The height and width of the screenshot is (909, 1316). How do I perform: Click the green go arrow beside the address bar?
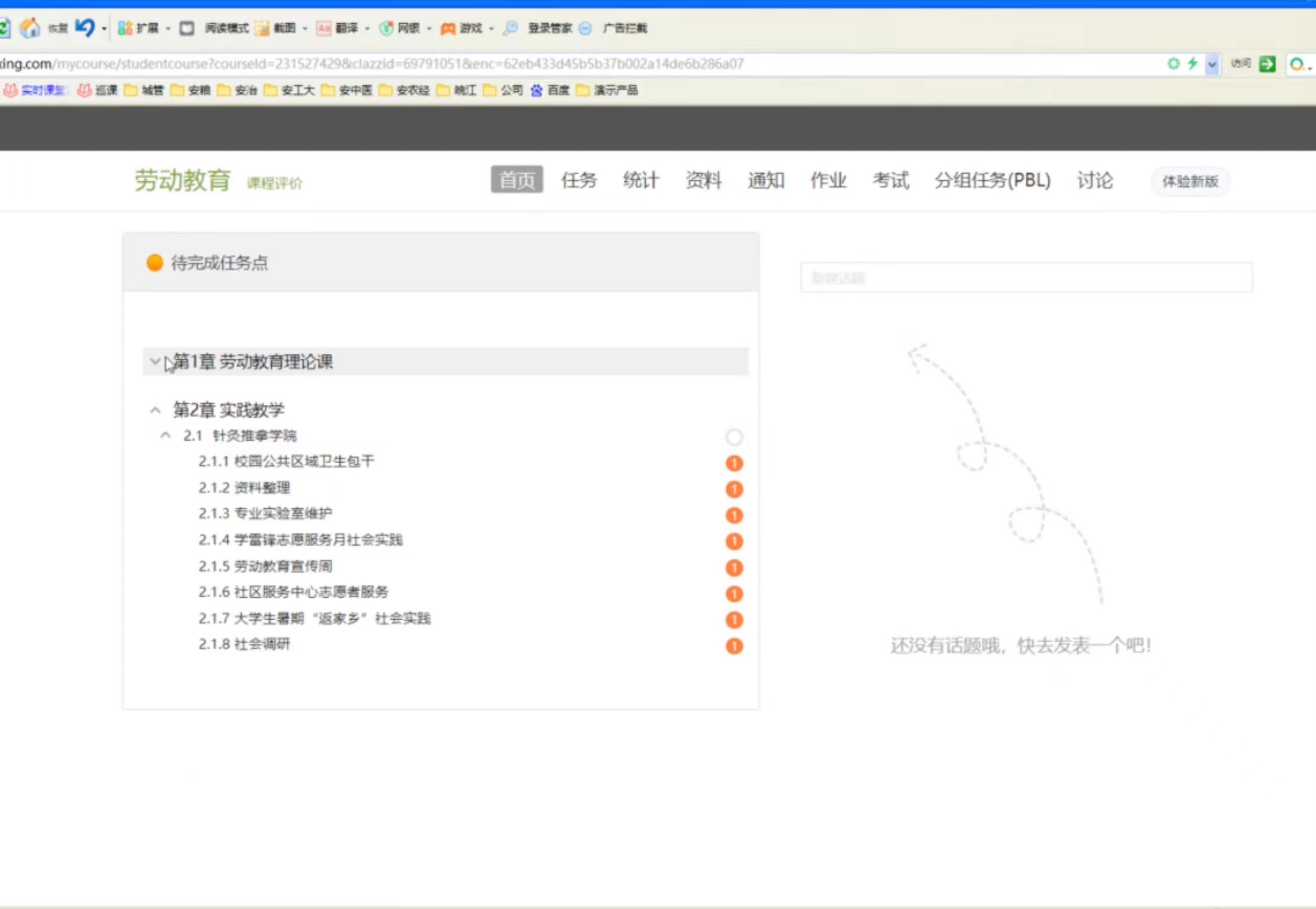point(1267,63)
